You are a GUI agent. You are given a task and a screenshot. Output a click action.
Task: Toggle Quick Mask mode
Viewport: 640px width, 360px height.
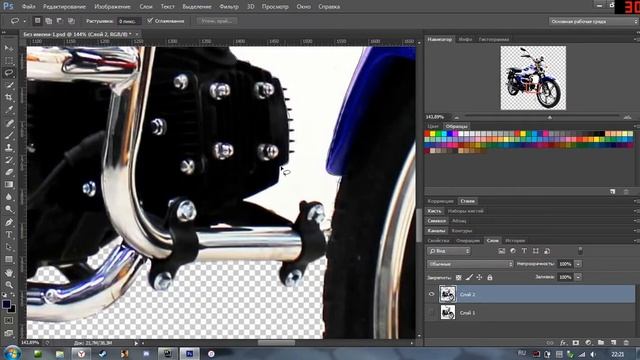tap(9, 321)
